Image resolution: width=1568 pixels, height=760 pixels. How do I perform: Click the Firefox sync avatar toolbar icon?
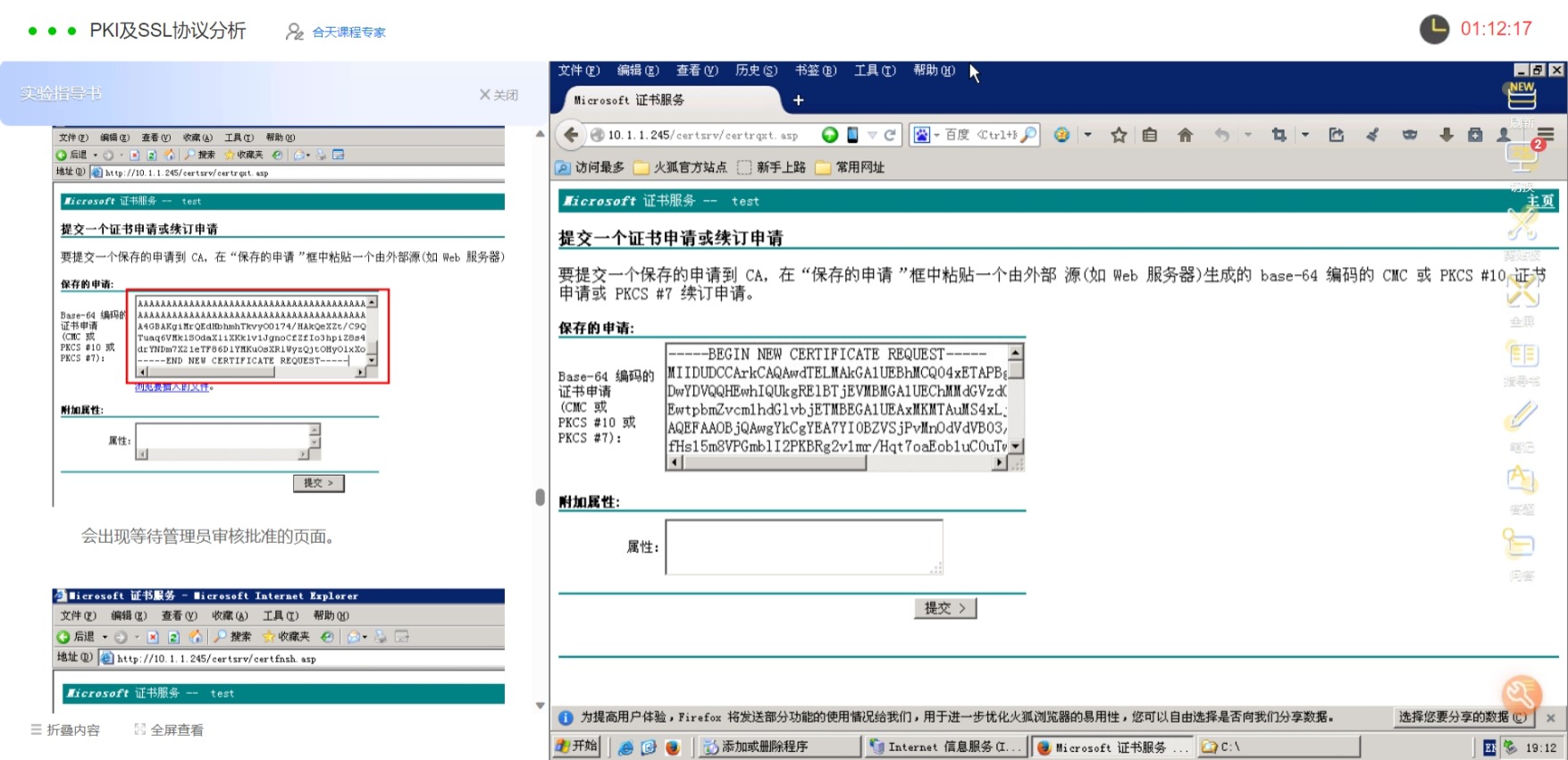[x=1504, y=135]
